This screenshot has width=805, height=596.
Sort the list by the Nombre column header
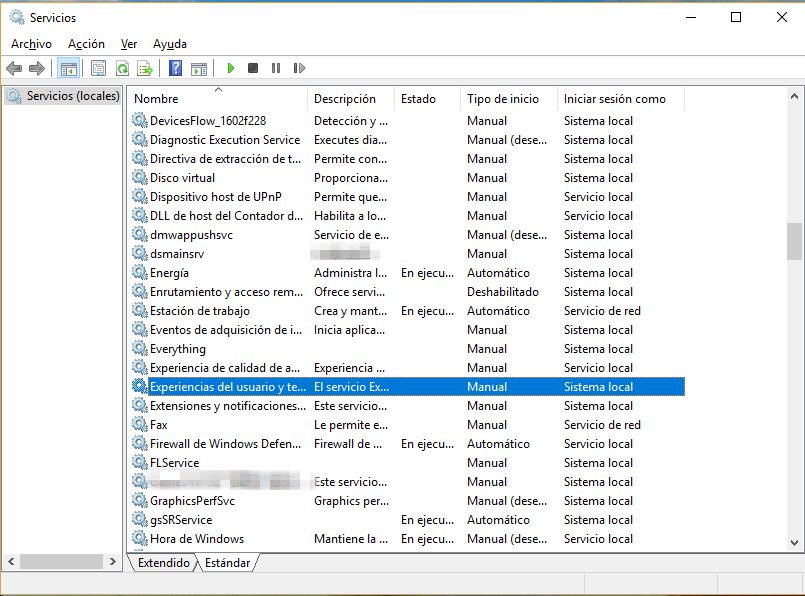pyautogui.click(x=156, y=99)
